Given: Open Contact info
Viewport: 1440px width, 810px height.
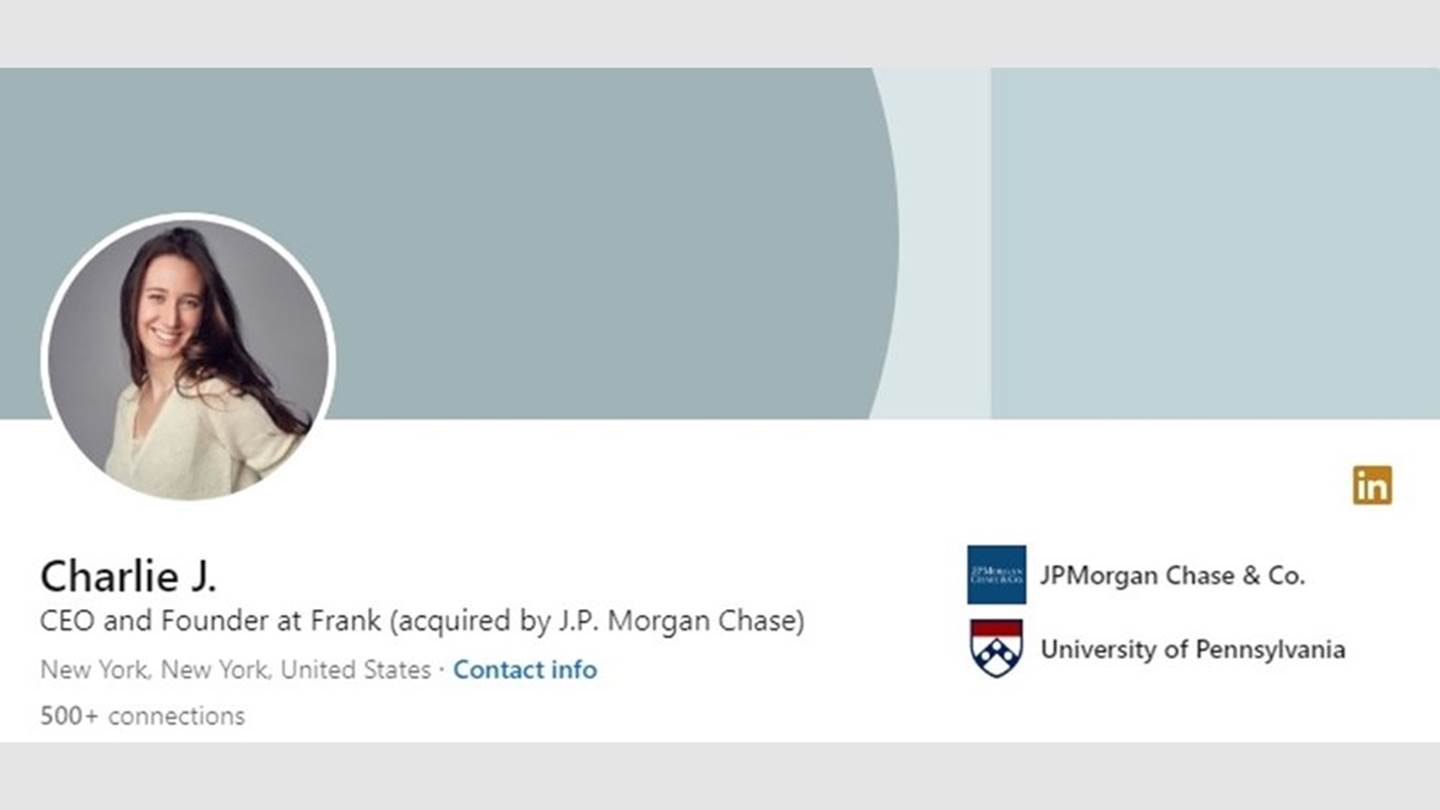Looking at the screenshot, I should click(525, 670).
